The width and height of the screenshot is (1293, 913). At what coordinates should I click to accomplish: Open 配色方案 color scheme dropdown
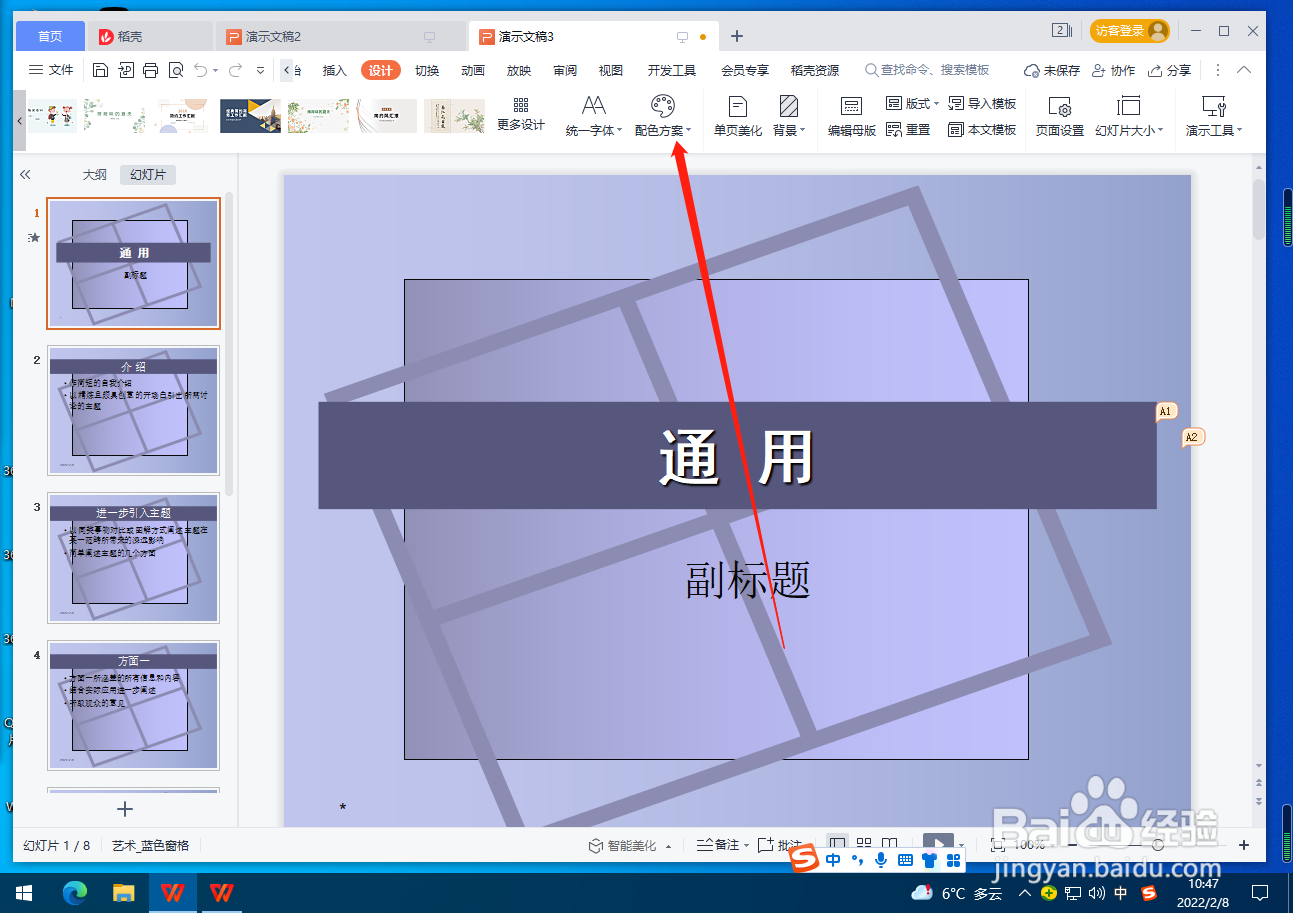663,116
